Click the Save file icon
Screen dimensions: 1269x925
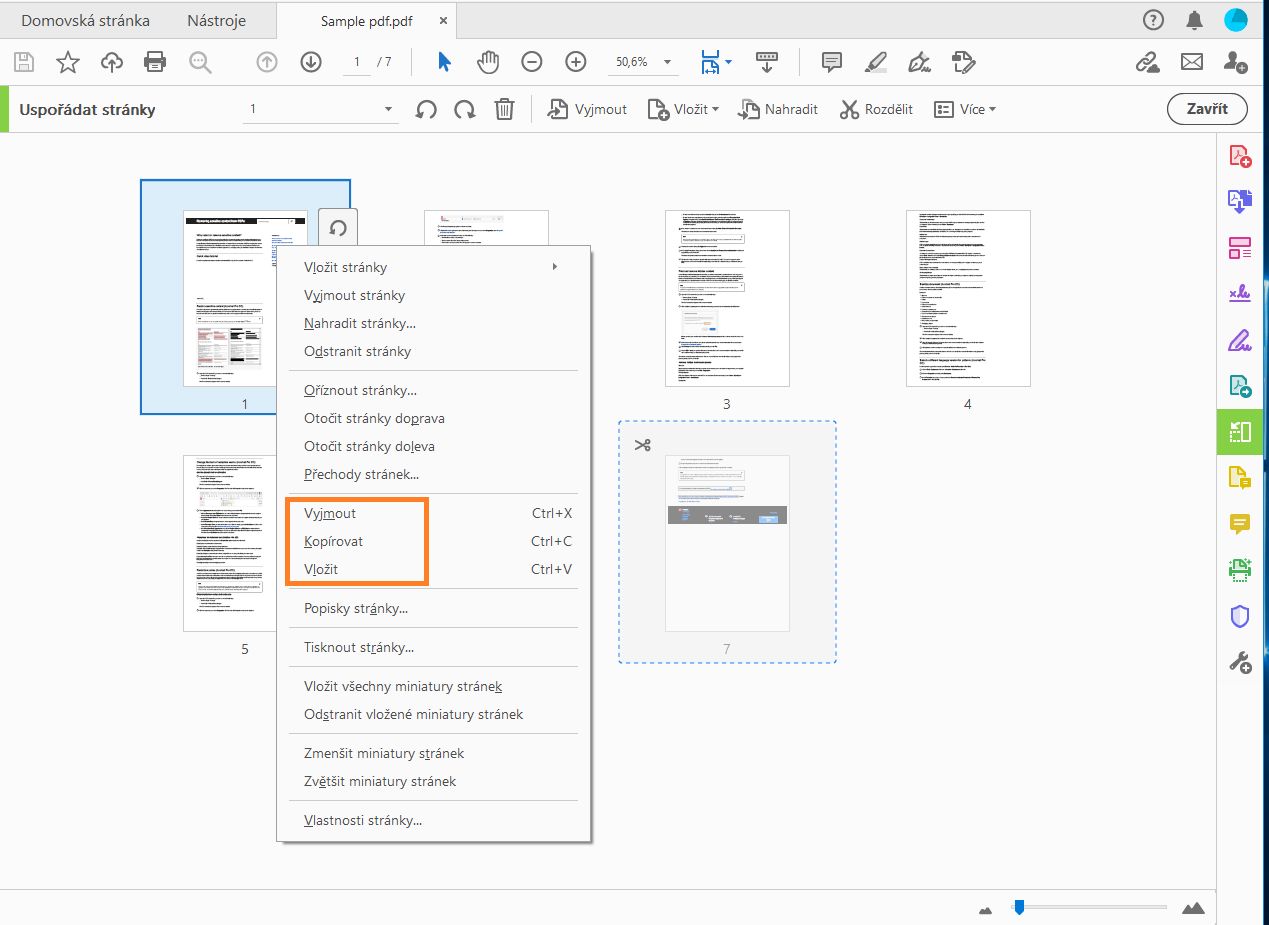coord(24,62)
